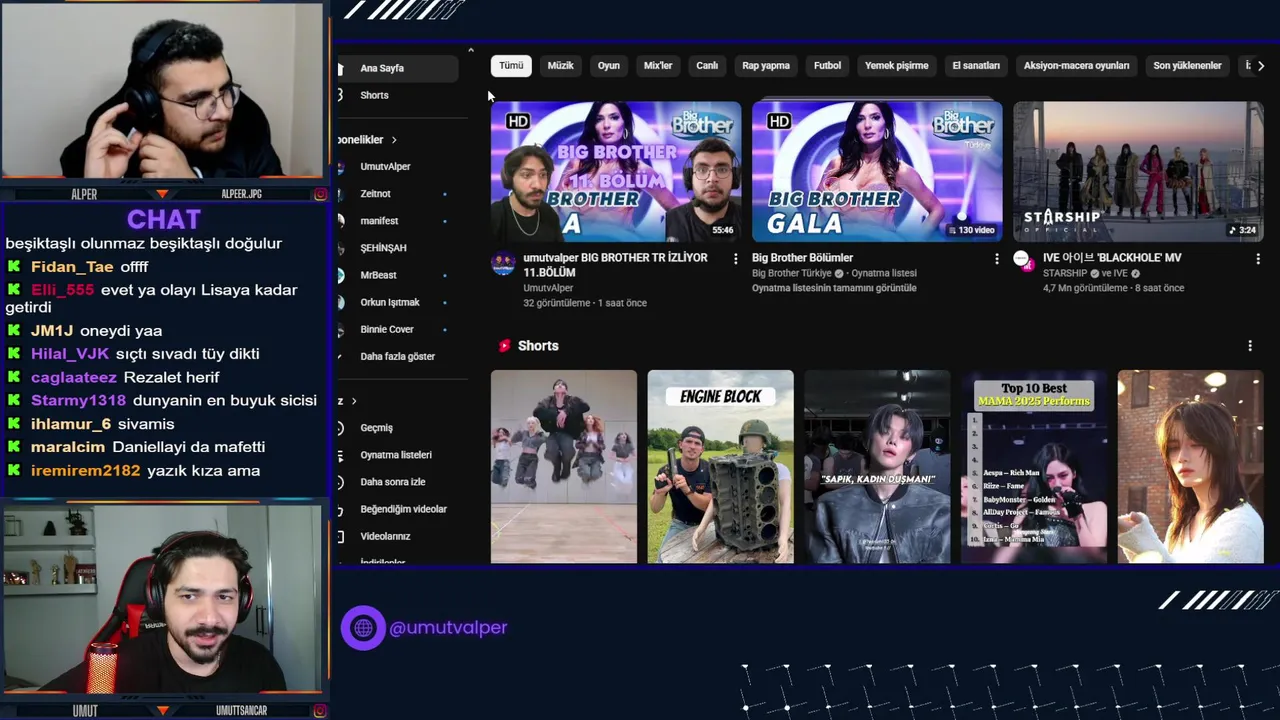The image size is (1280, 720).
Task: Click chat username Starmy1318
Action: click(79, 400)
